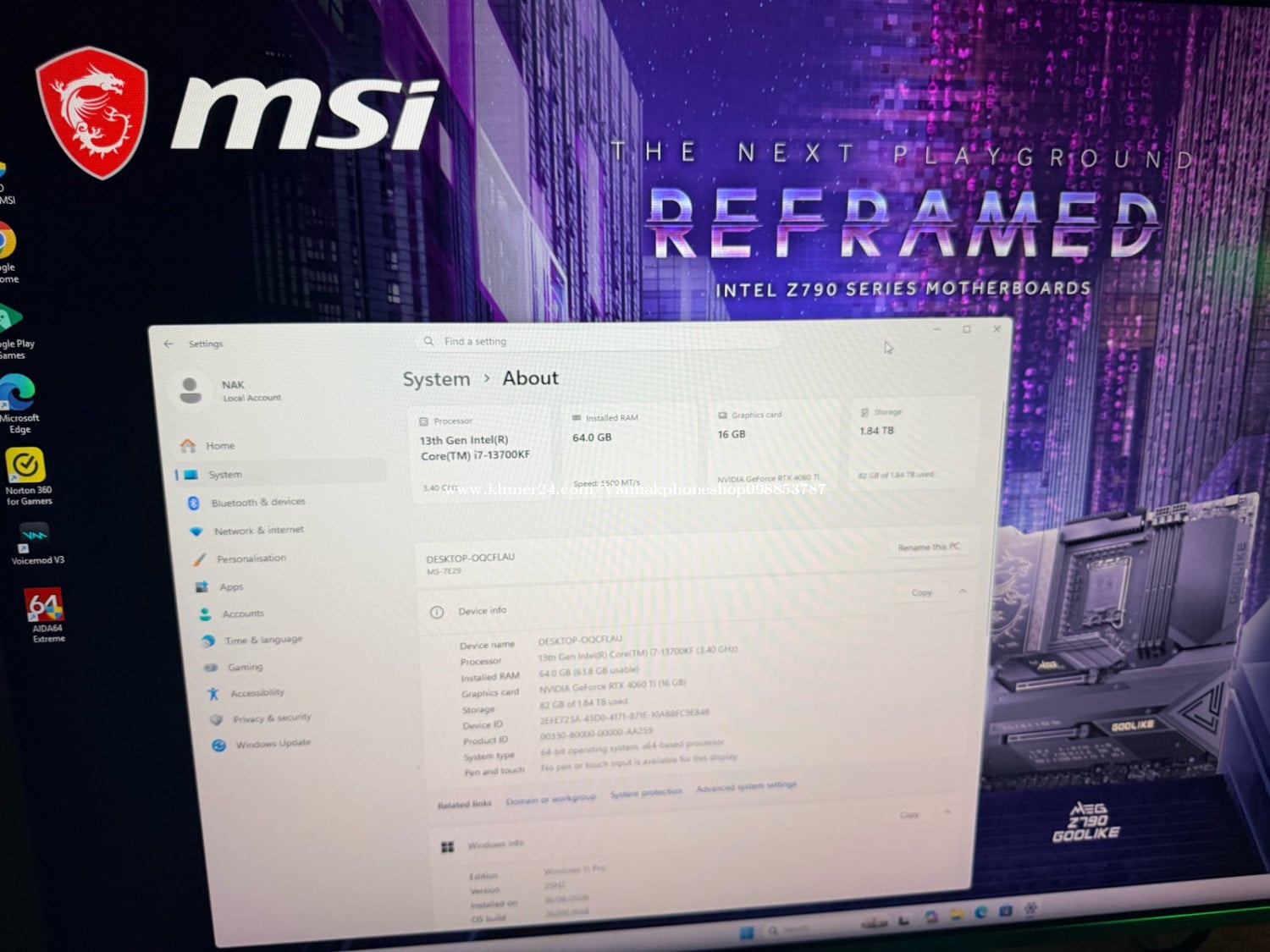Click the Product ID value text
The width and height of the screenshot is (1270, 952).
click(596, 732)
